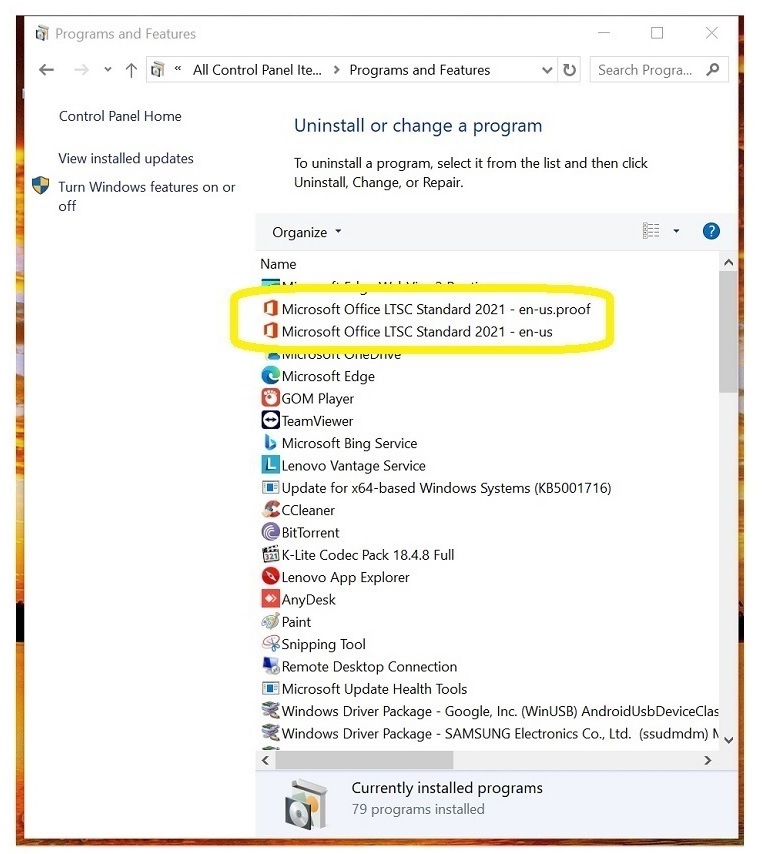The height and width of the screenshot is (854, 763).
Task: Expand the view options dropdown arrow
Action: point(676,231)
